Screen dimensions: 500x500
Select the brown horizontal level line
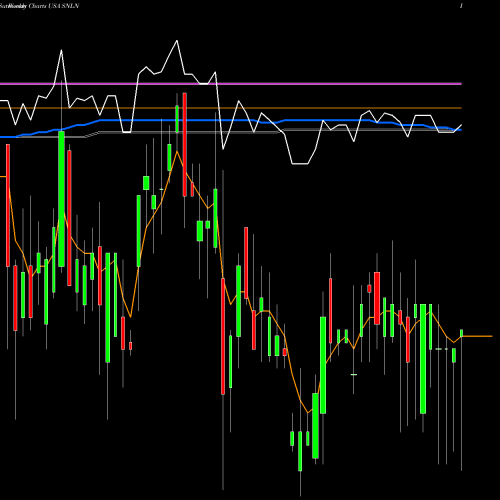coord(231,108)
